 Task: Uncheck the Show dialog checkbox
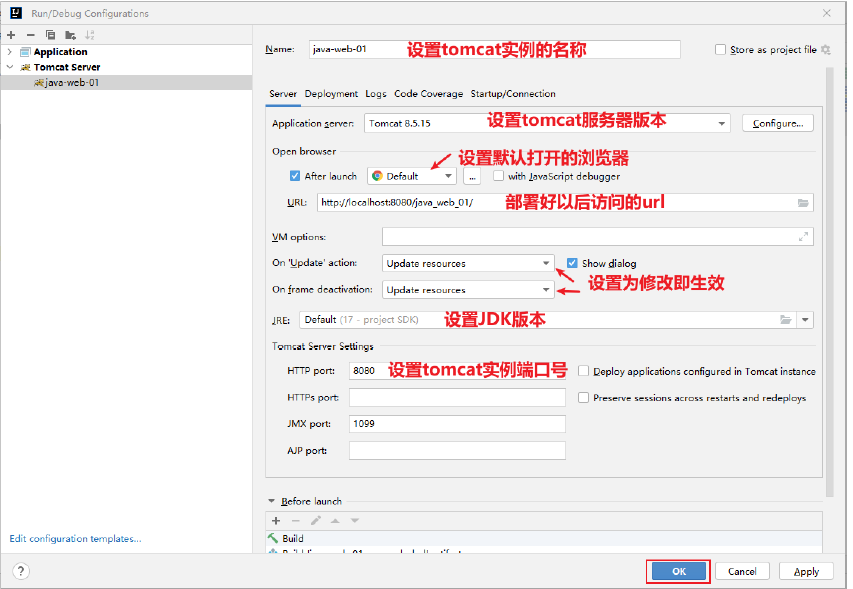(x=572, y=263)
